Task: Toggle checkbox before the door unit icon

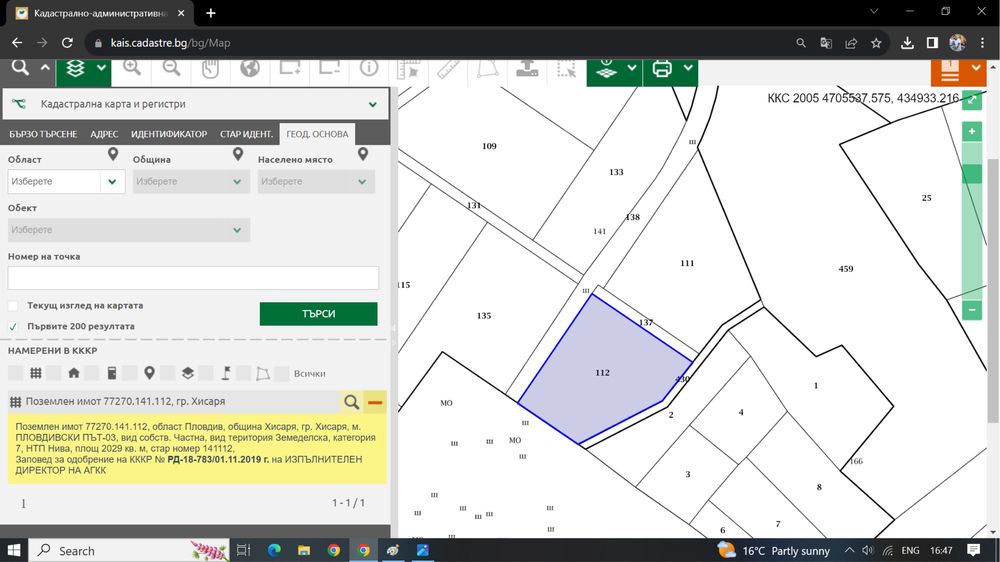Action: pos(92,373)
